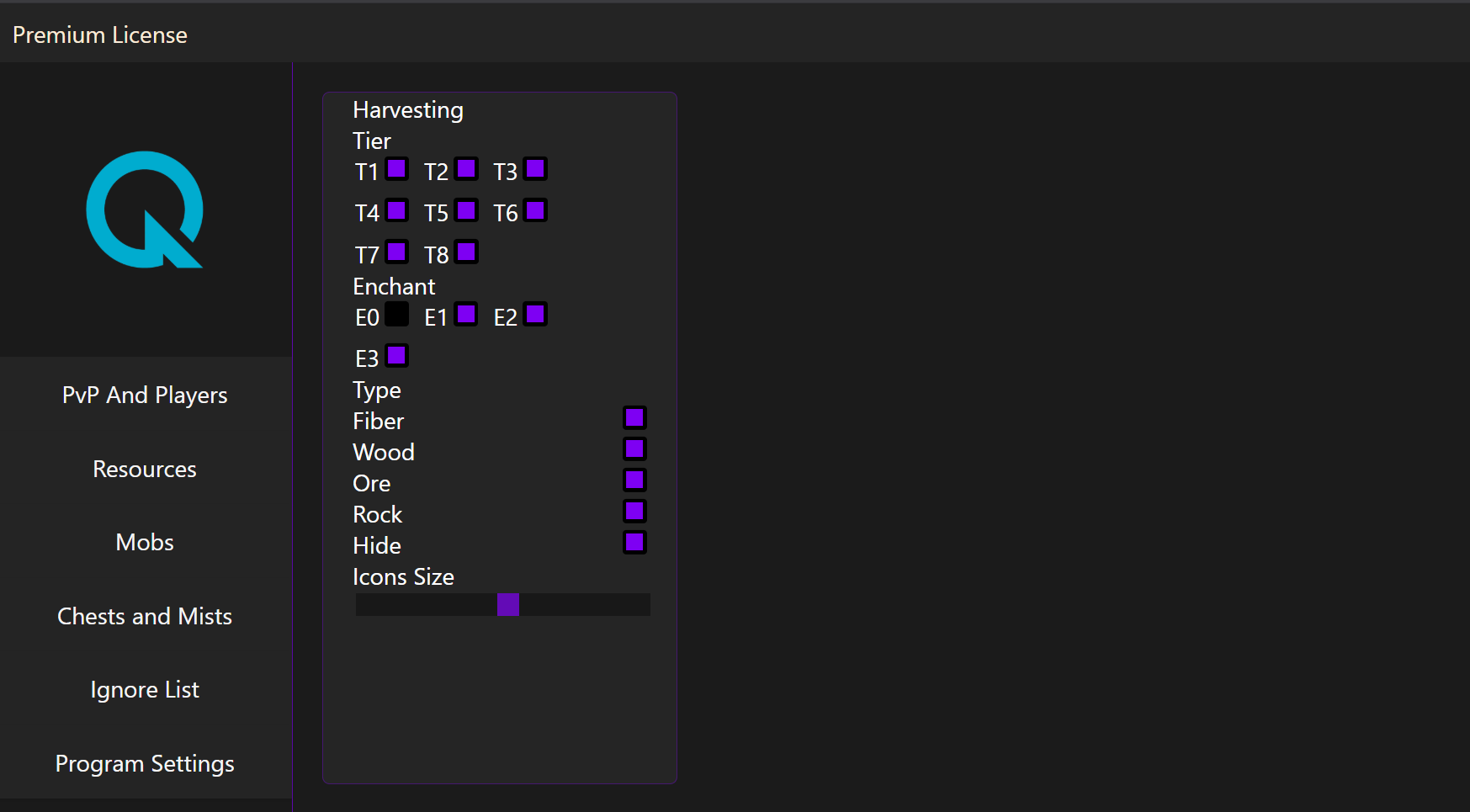Click the Premium License title text
The width and height of the screenshot is (1470, 812).
(100, 35)
